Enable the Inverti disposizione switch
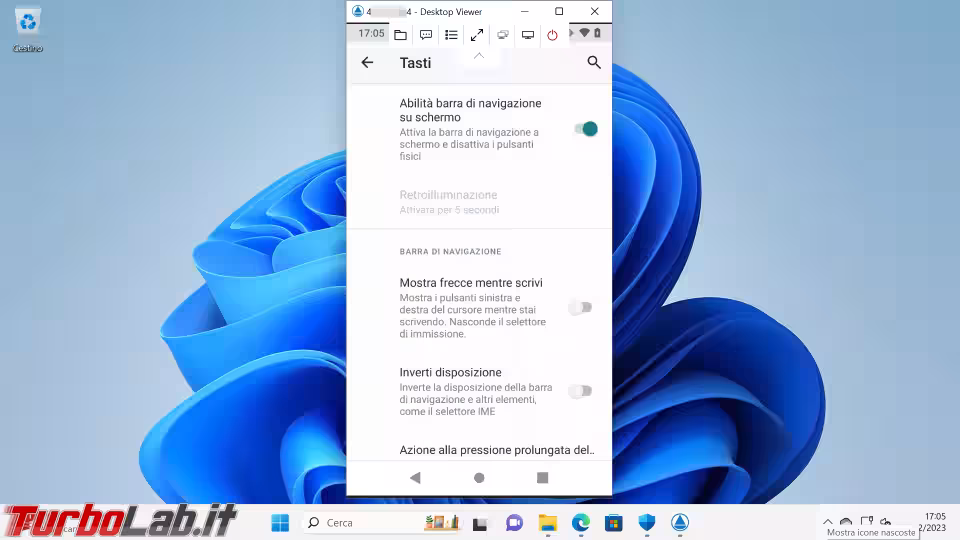The width and height of the screenshot is (960, 540). [x=580, y=391]
